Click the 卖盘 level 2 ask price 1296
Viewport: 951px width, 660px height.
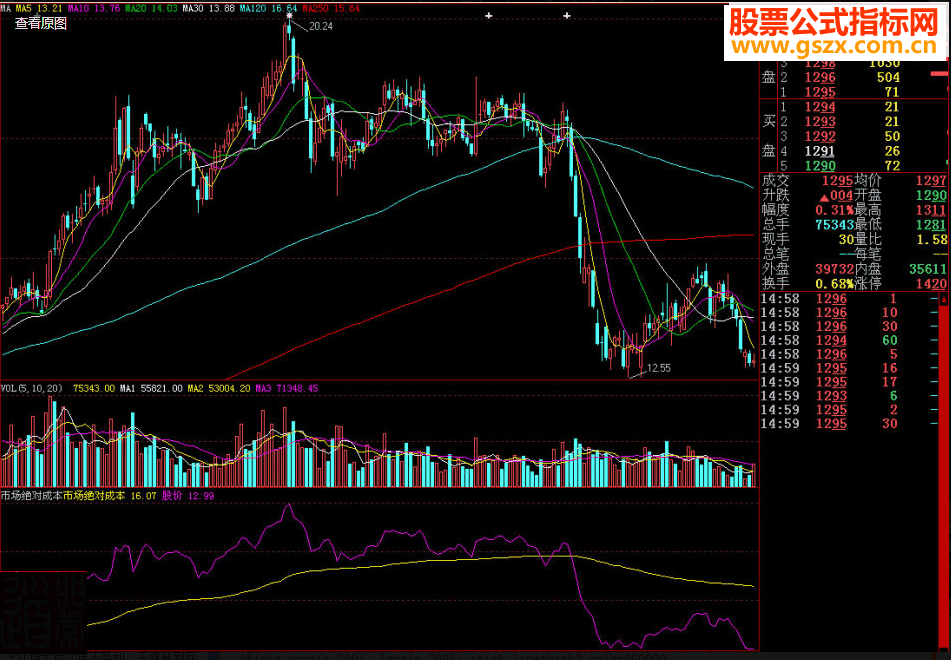819,77
